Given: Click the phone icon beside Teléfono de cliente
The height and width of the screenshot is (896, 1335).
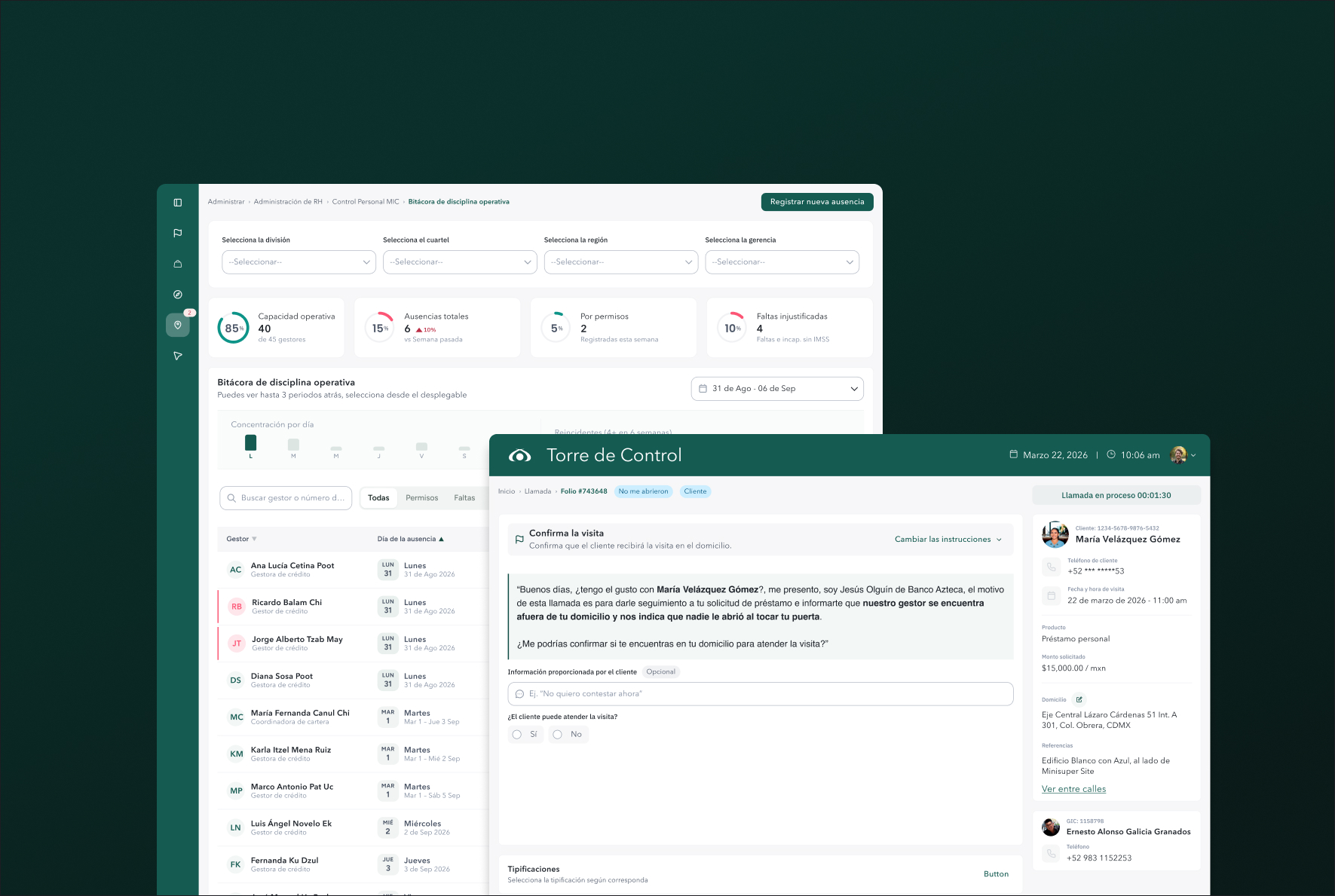Looking at the screenshot, I should point(1052,567).
